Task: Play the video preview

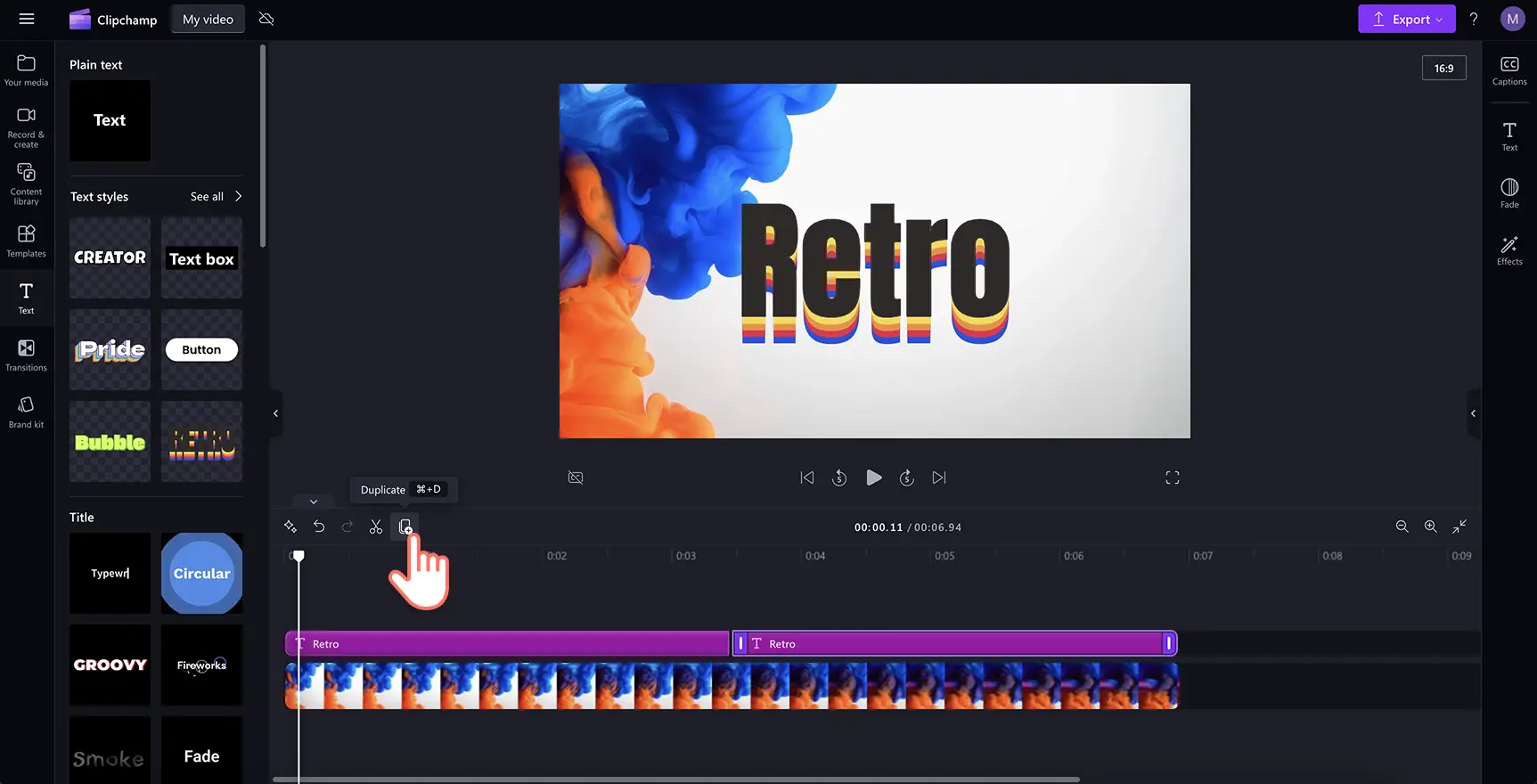Action: tap(874, 478)
